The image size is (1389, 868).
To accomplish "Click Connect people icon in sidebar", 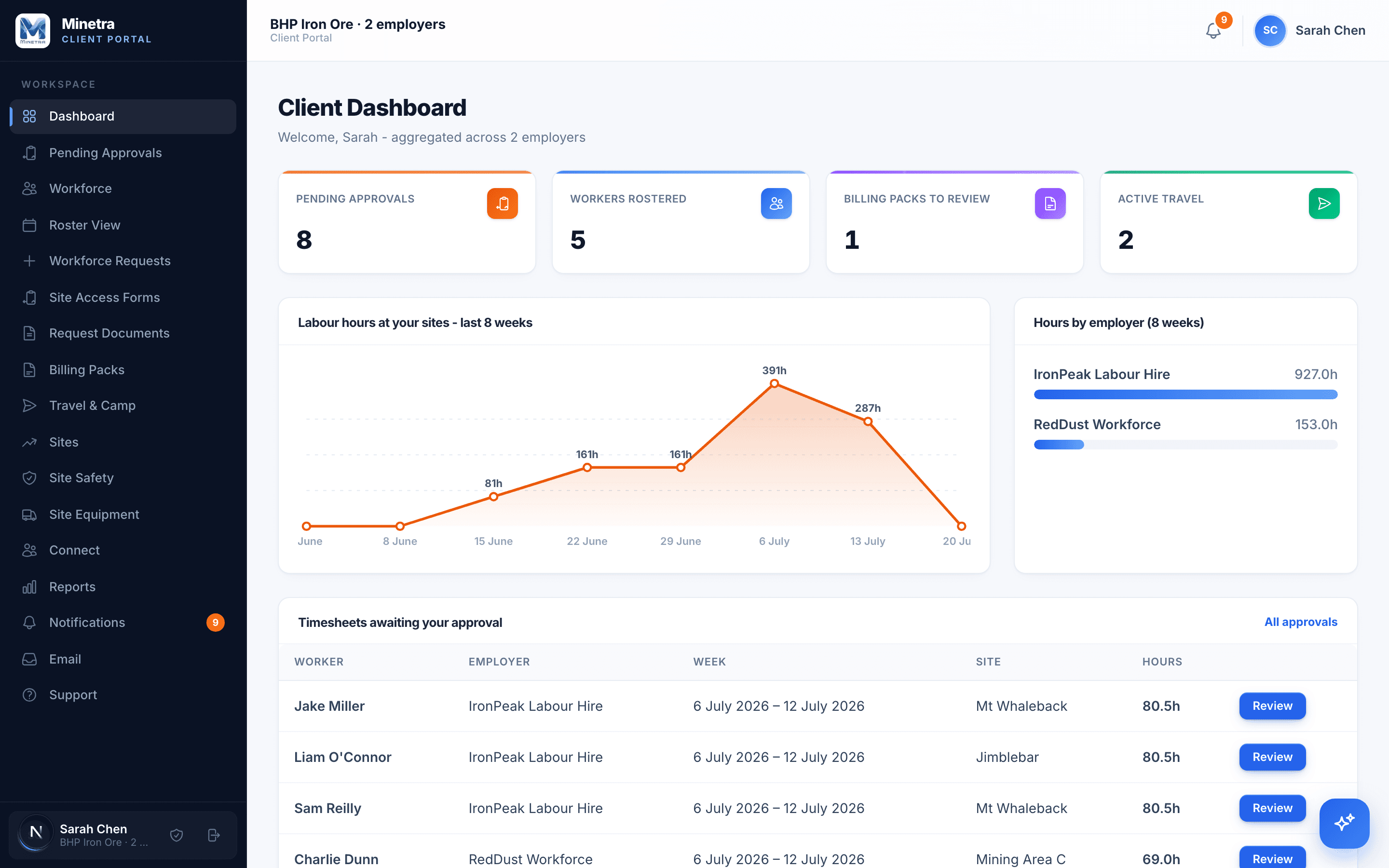I will tap(29, 550).
